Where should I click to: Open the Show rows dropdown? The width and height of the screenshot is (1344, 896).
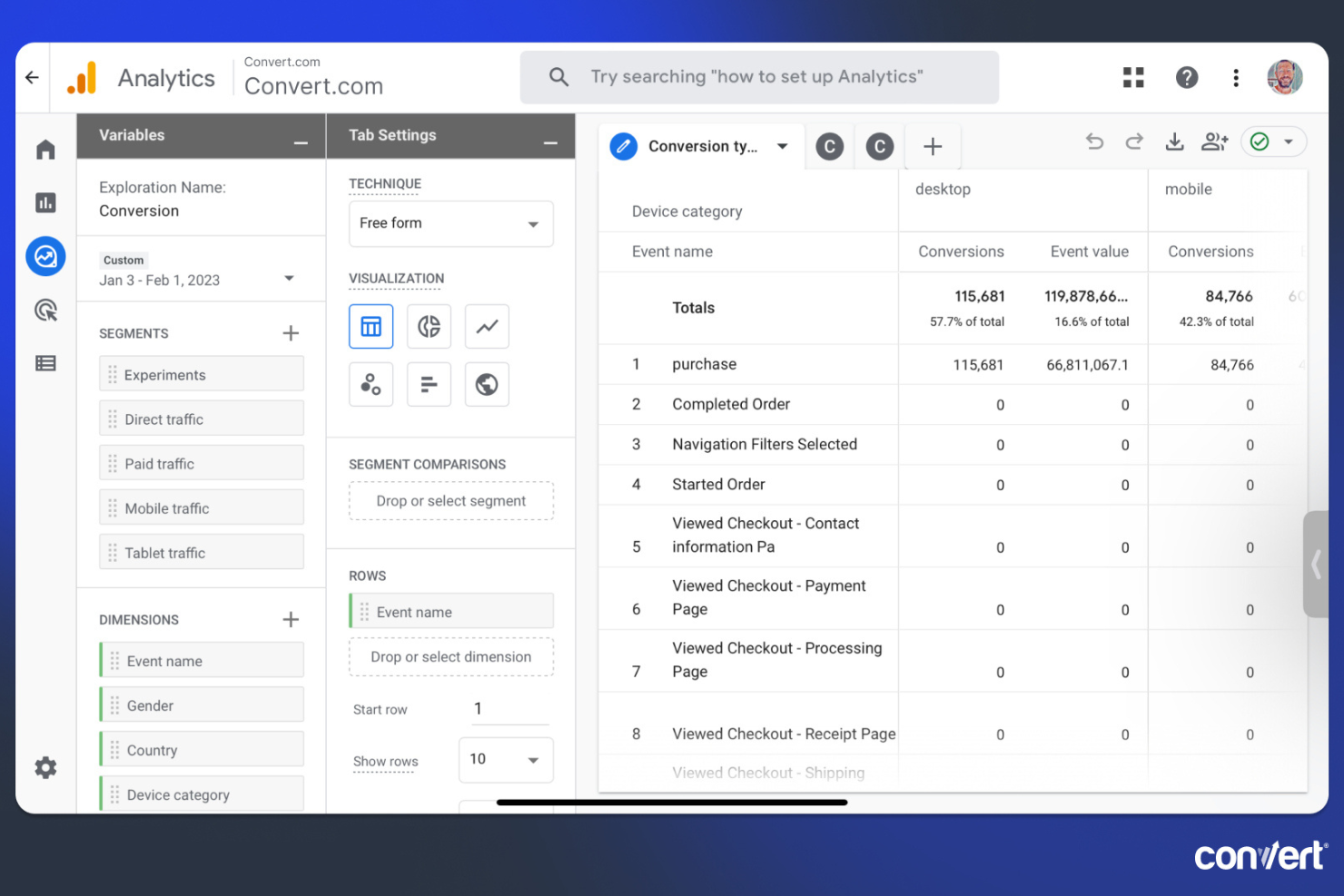point(506,760)
